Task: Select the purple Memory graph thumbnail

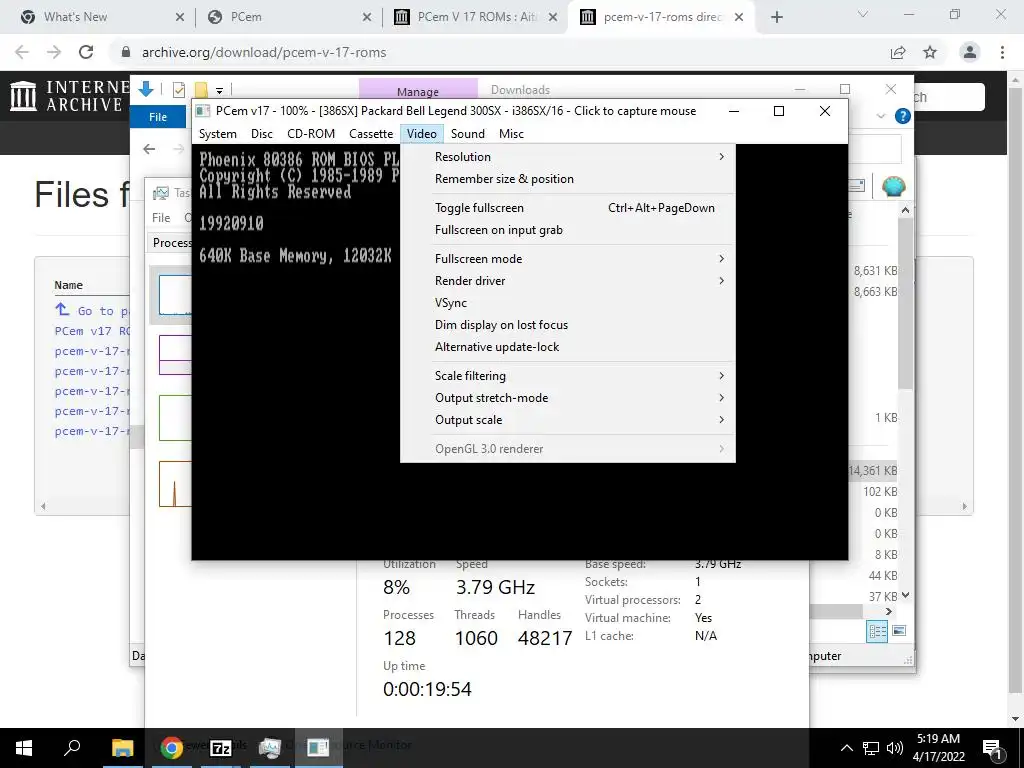Action: [x=175, y=355]
